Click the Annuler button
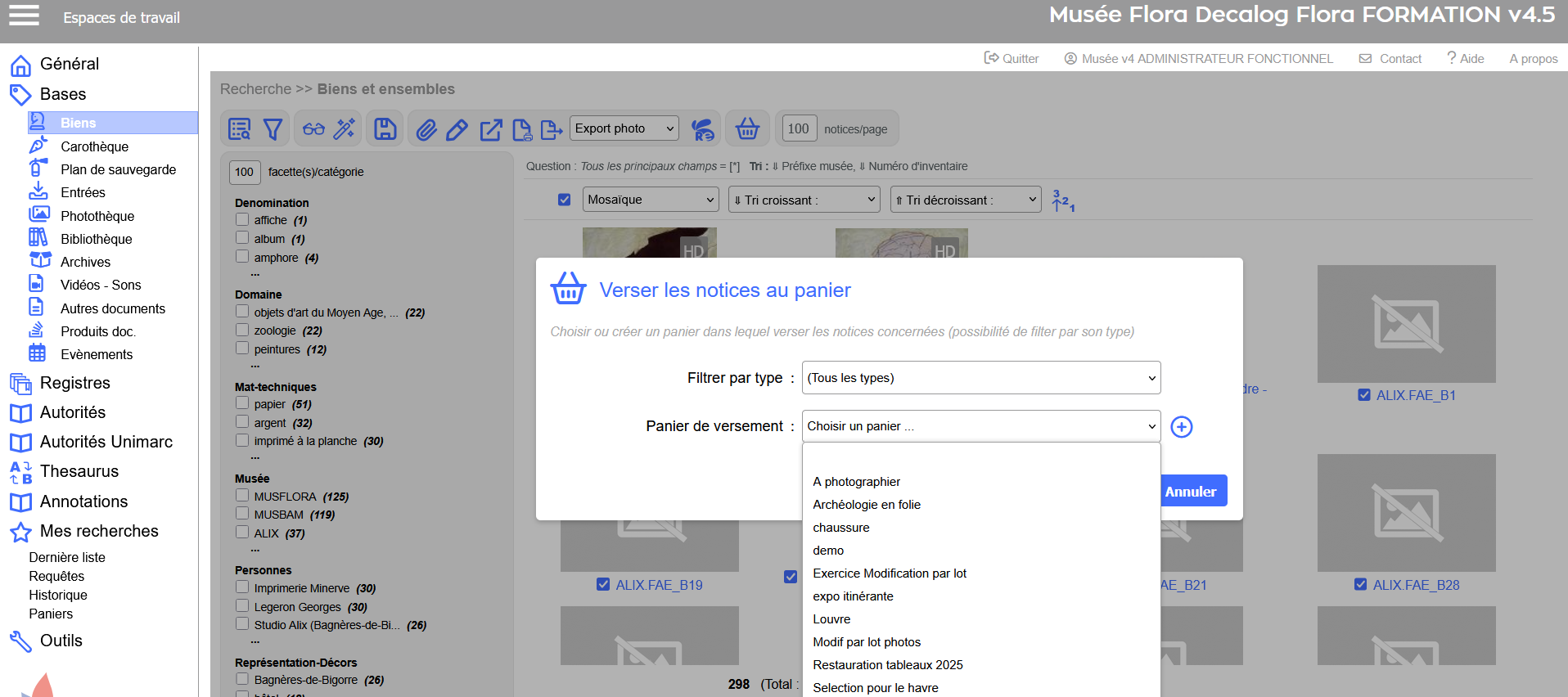This screenshot has height=697, width=1568. [1192, 492]
